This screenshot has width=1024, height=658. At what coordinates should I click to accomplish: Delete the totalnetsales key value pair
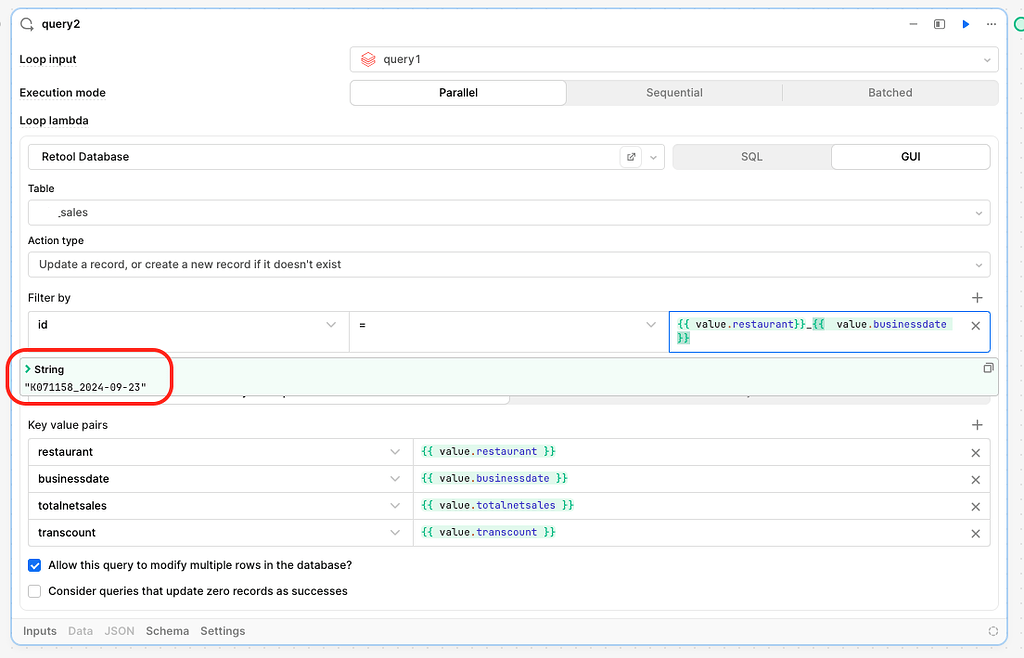click(976, 507)
